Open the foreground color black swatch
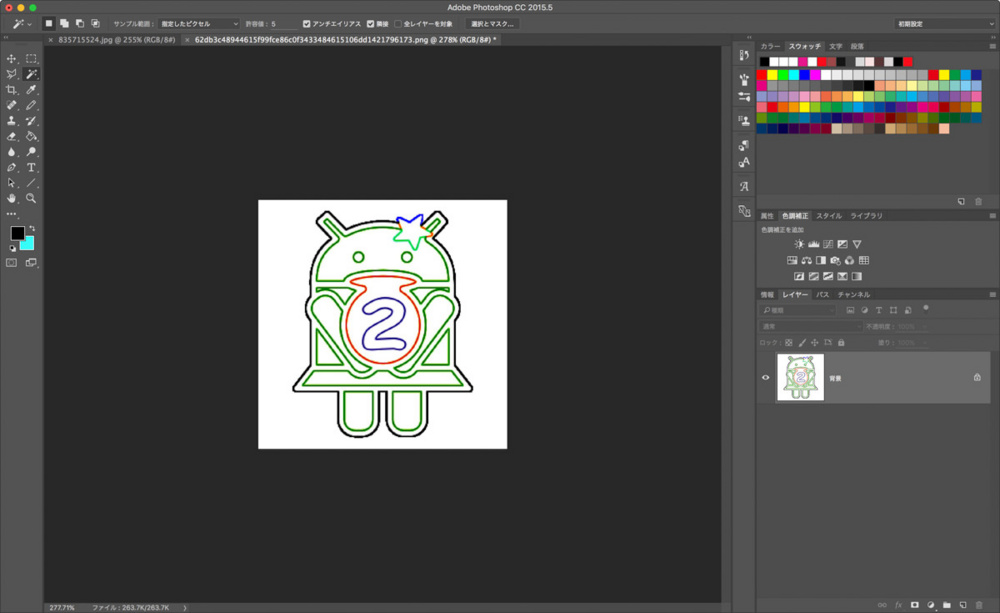 pyautogui.click(x=17, y=233)
